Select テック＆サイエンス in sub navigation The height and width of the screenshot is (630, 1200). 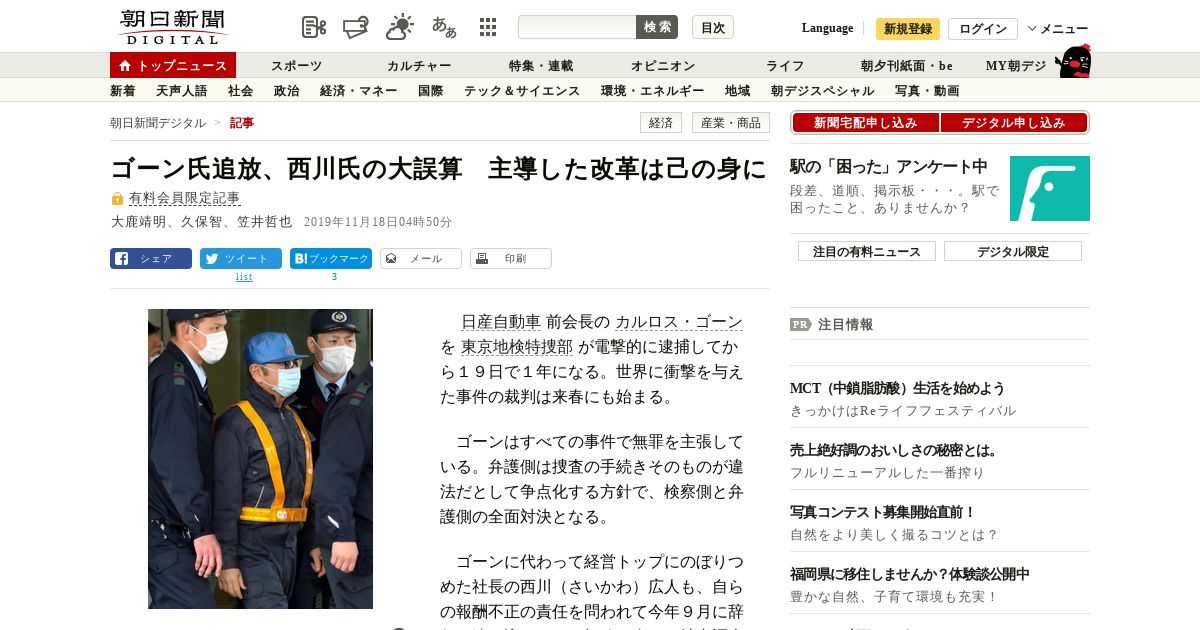point(522,91)
